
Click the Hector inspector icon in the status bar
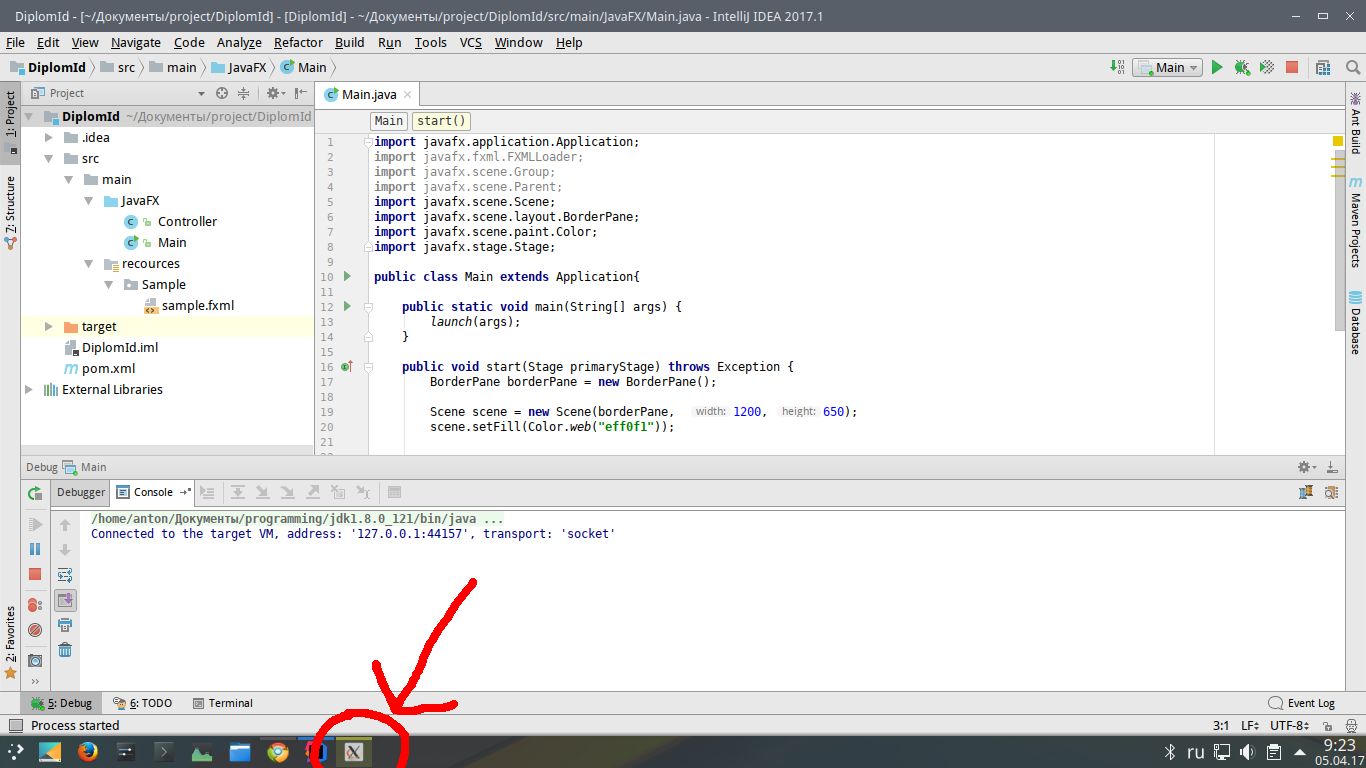pyautogui.click(x=1350, y=726)
